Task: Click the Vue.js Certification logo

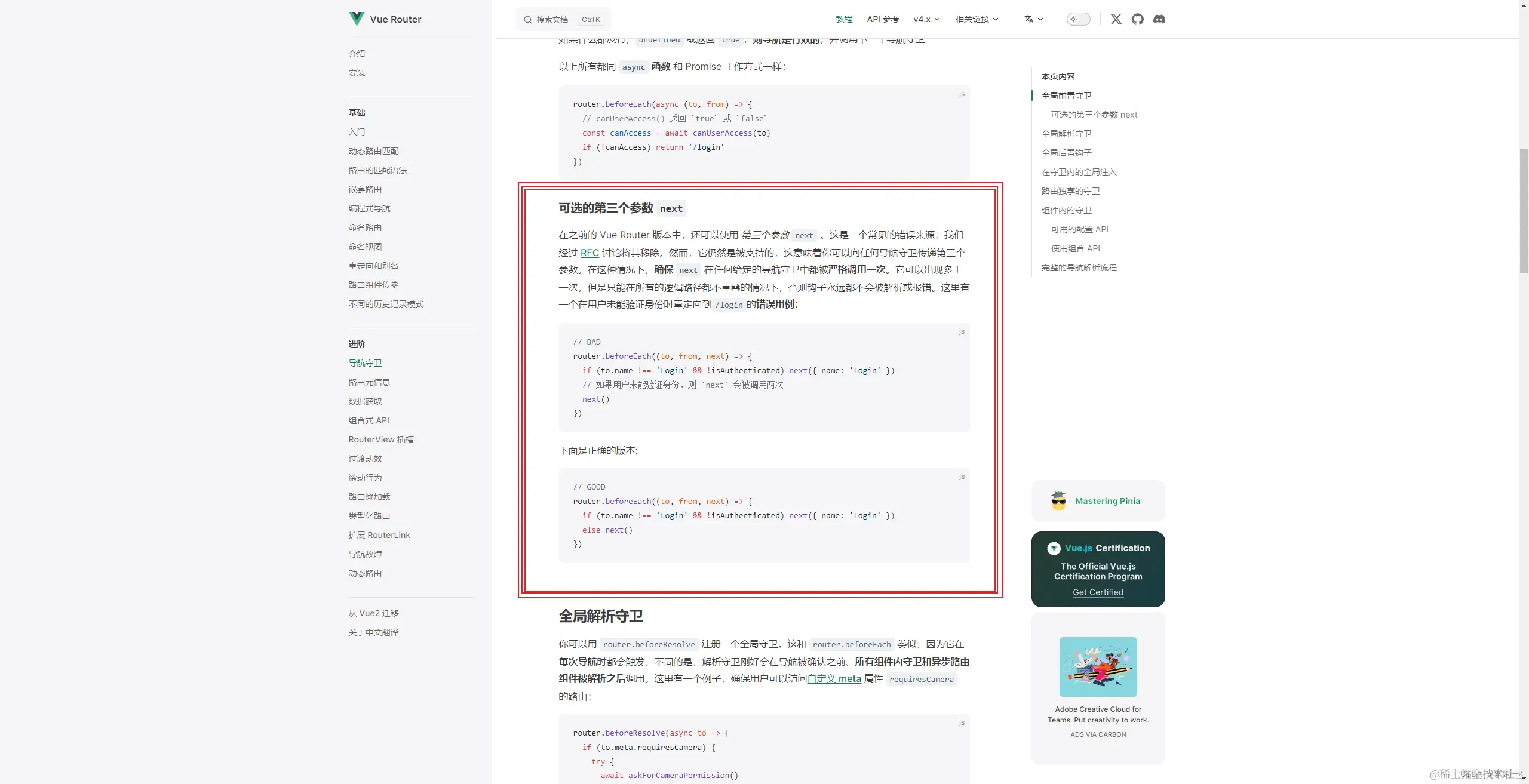Action: (1054, 548)
